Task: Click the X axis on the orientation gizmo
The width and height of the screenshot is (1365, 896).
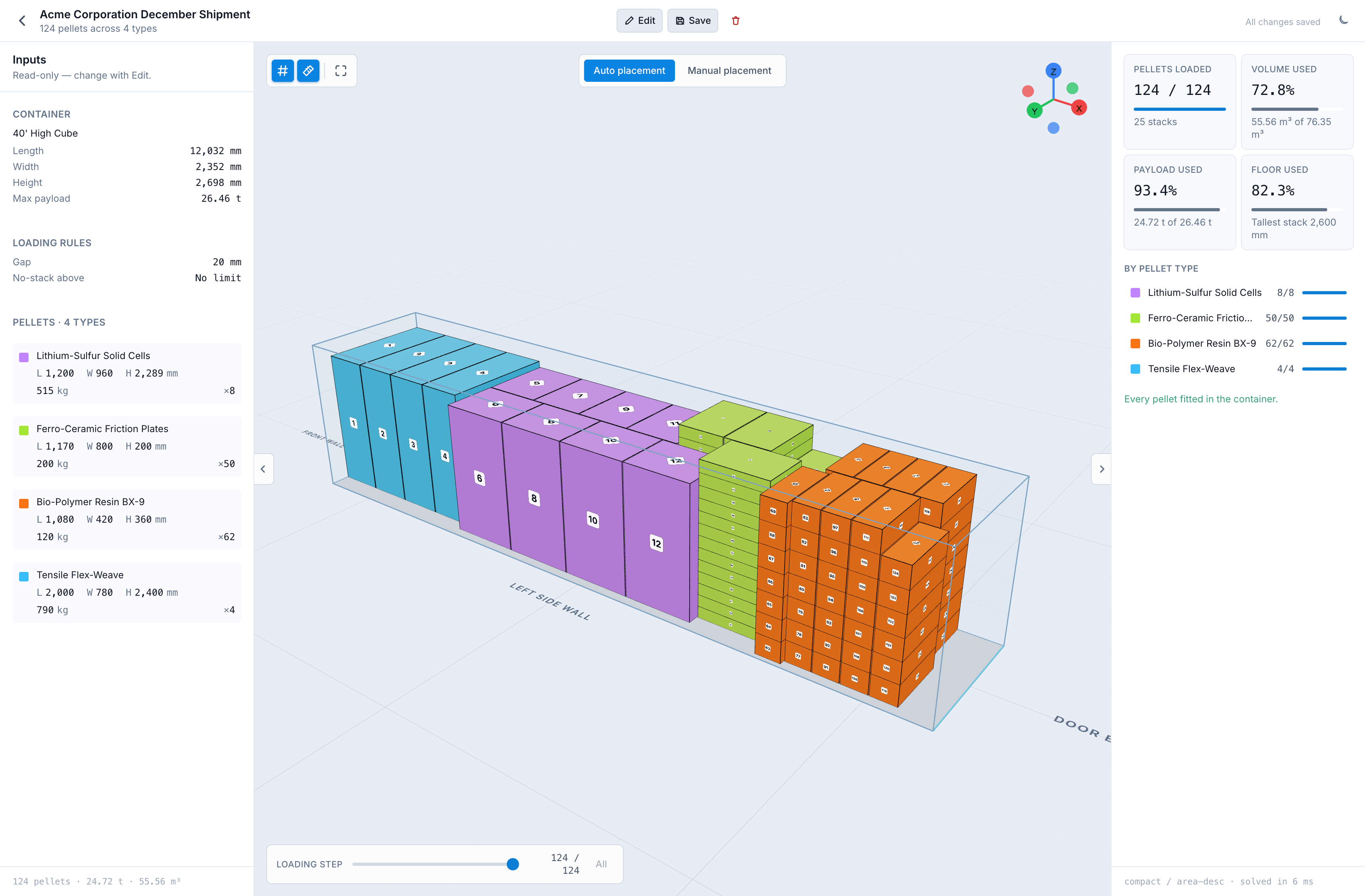Action: [x=1079, y=108]
